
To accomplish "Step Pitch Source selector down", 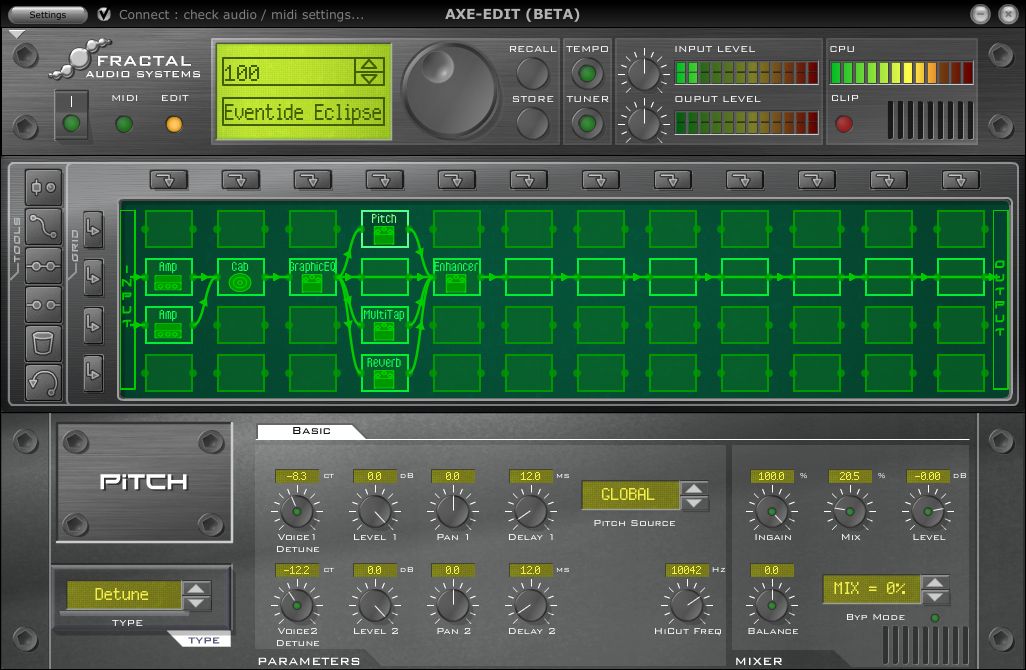I will click(x=694, y=503).
